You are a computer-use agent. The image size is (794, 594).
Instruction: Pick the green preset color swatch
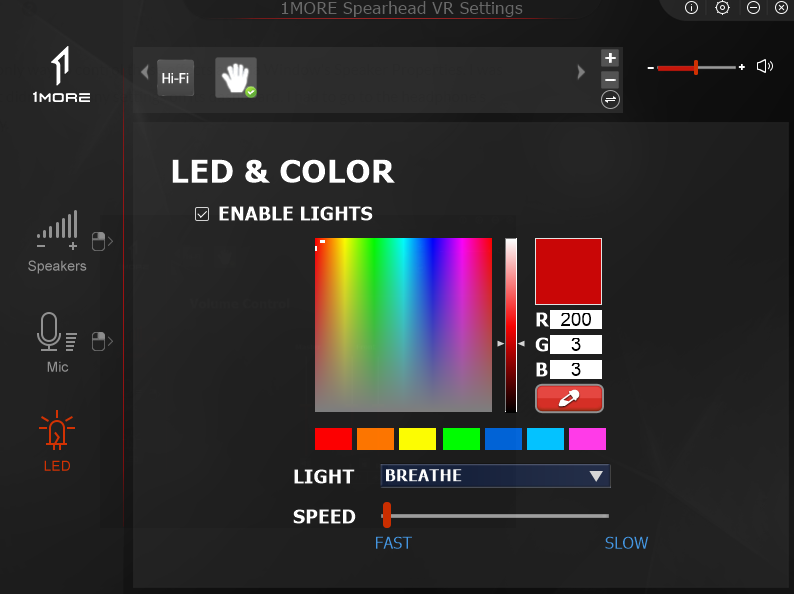click(461, 439)
